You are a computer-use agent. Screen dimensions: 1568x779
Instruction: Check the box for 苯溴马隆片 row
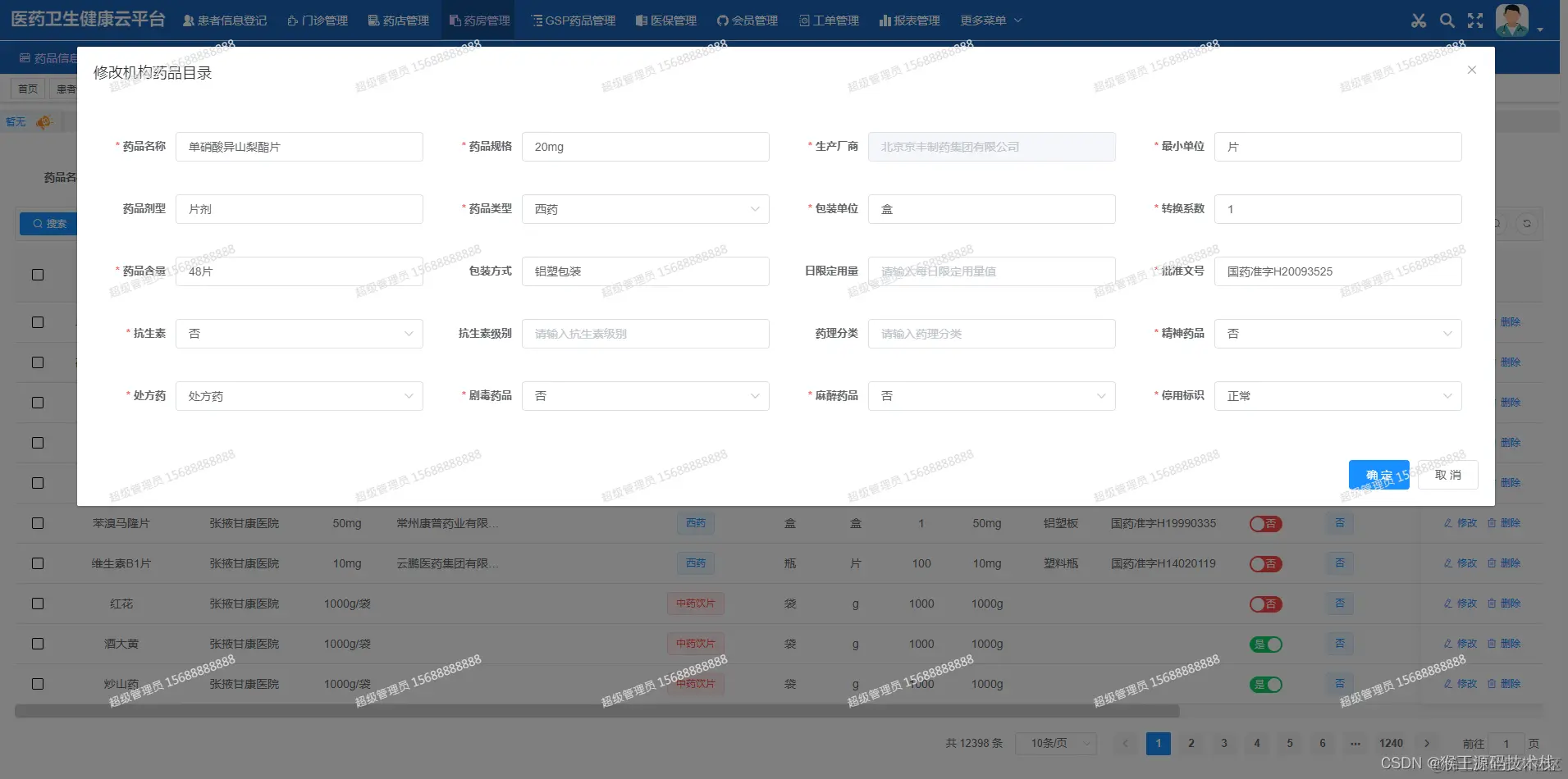point(38,523)
